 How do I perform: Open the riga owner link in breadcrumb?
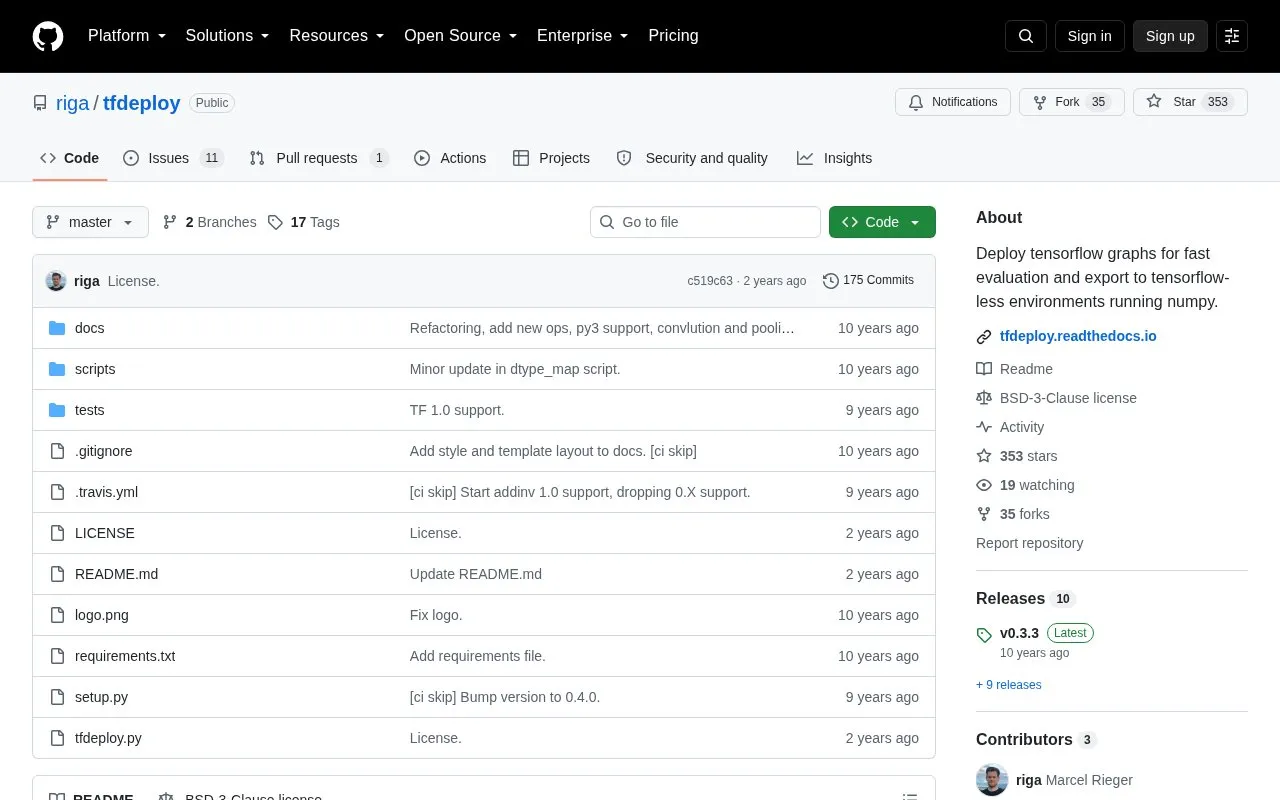coord(72,103)
